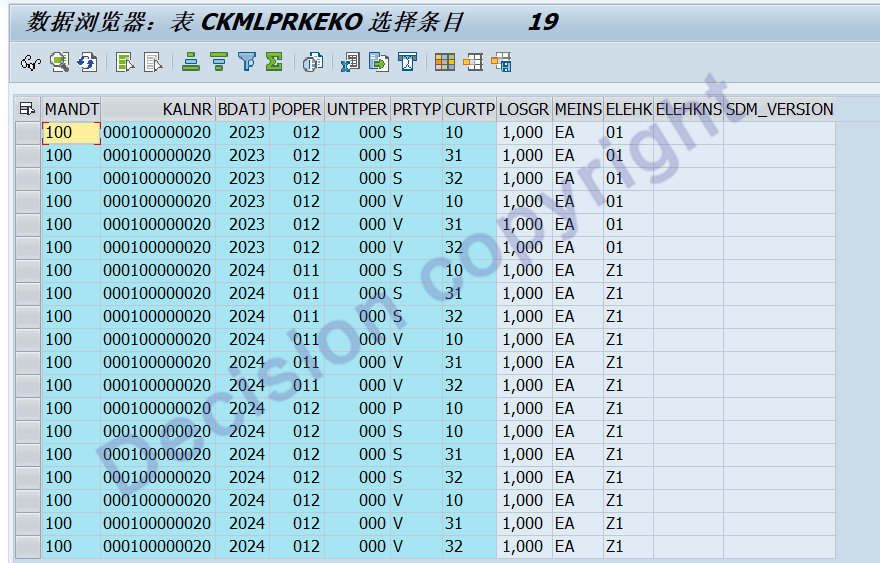Select the row with PRTYP value P

coord(27,408)
